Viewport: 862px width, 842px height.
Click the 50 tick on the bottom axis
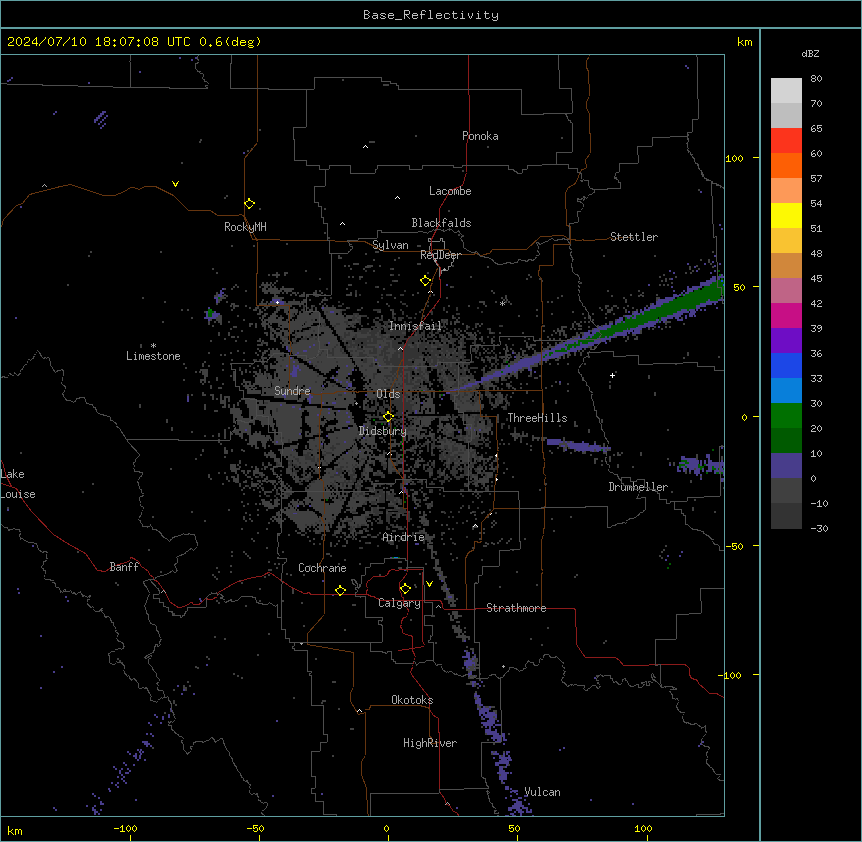click(x=514, y=828)
